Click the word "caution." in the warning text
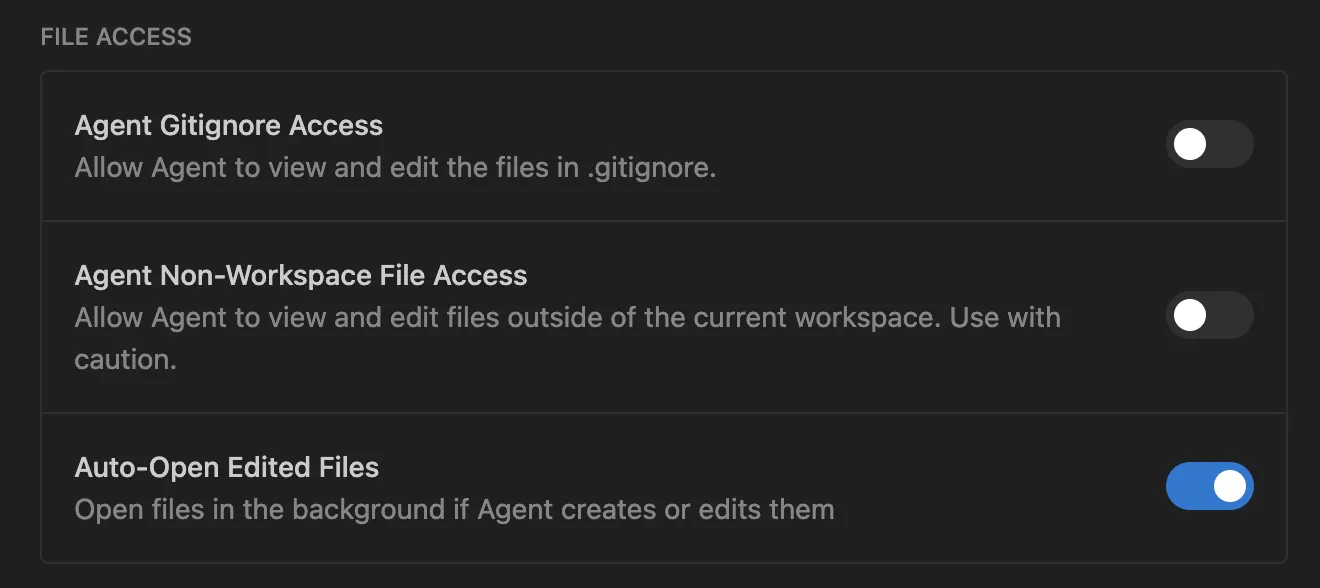 [126, 359]
